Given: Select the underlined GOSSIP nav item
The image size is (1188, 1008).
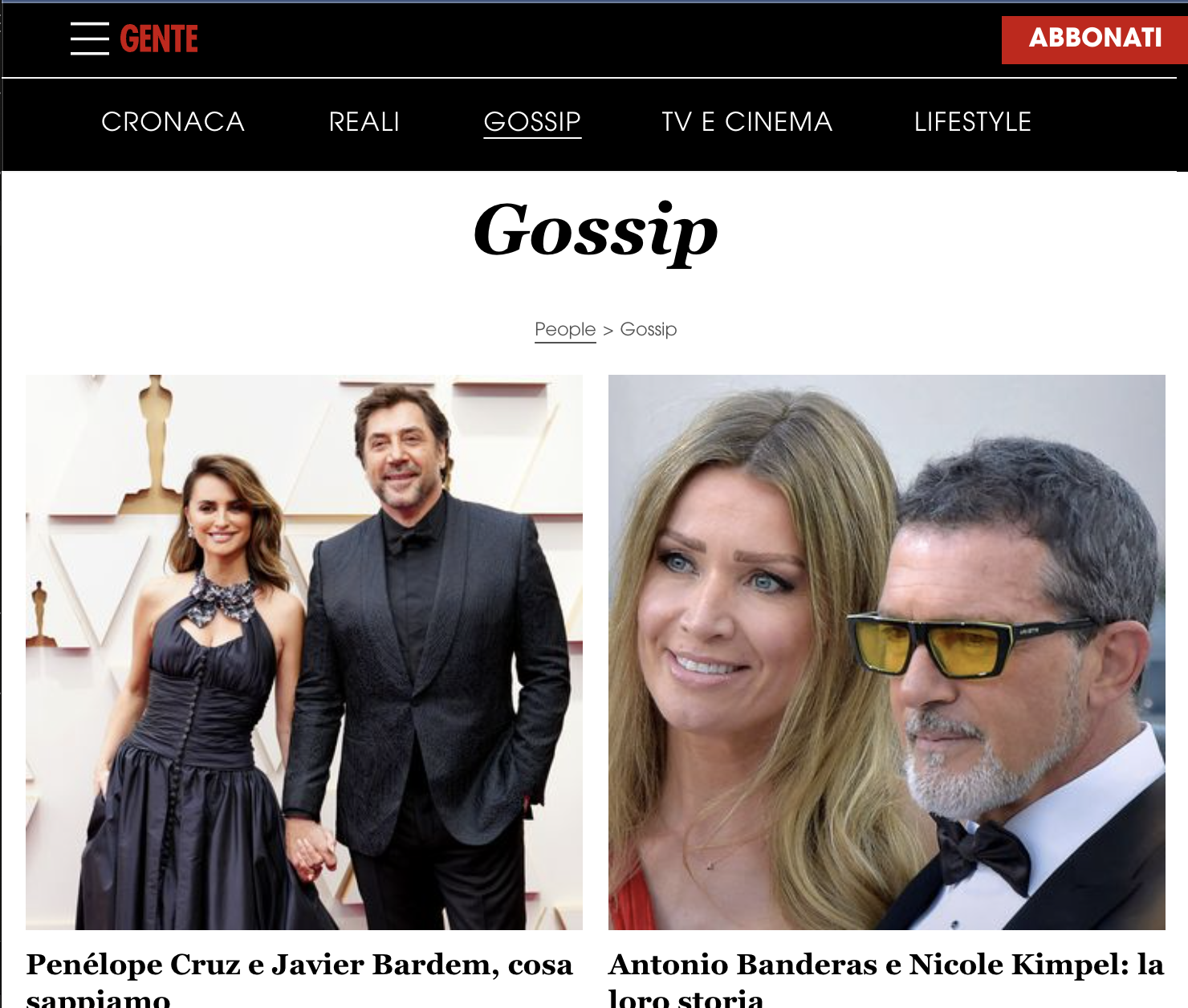Looking at the screenshot, I should [x=532, y=122].
